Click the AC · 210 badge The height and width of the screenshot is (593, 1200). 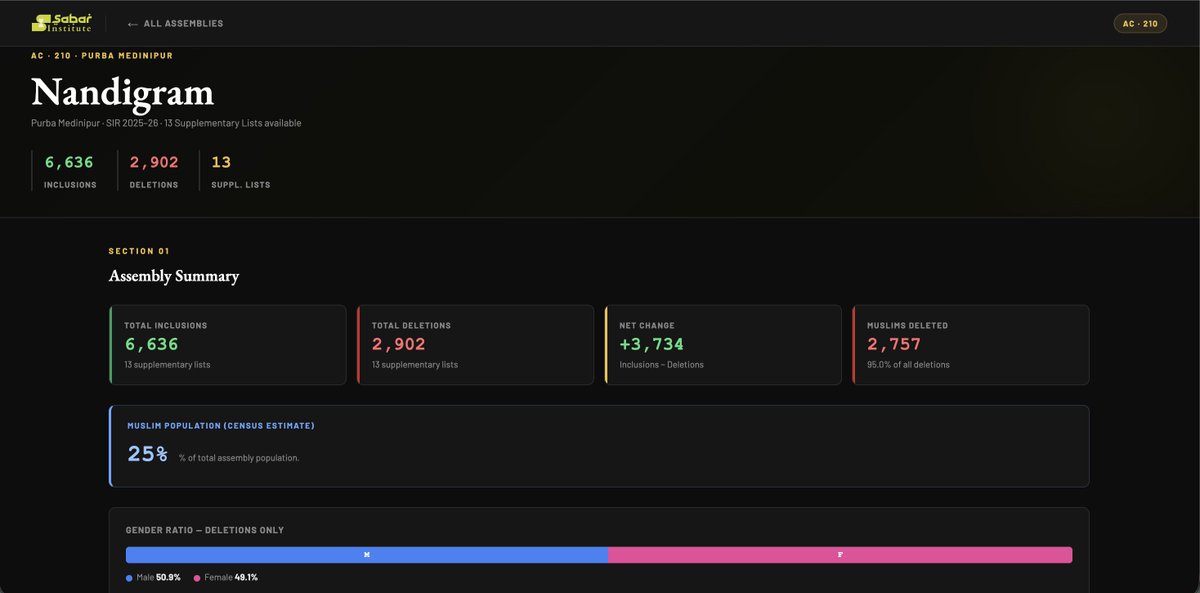point(1140,23)
